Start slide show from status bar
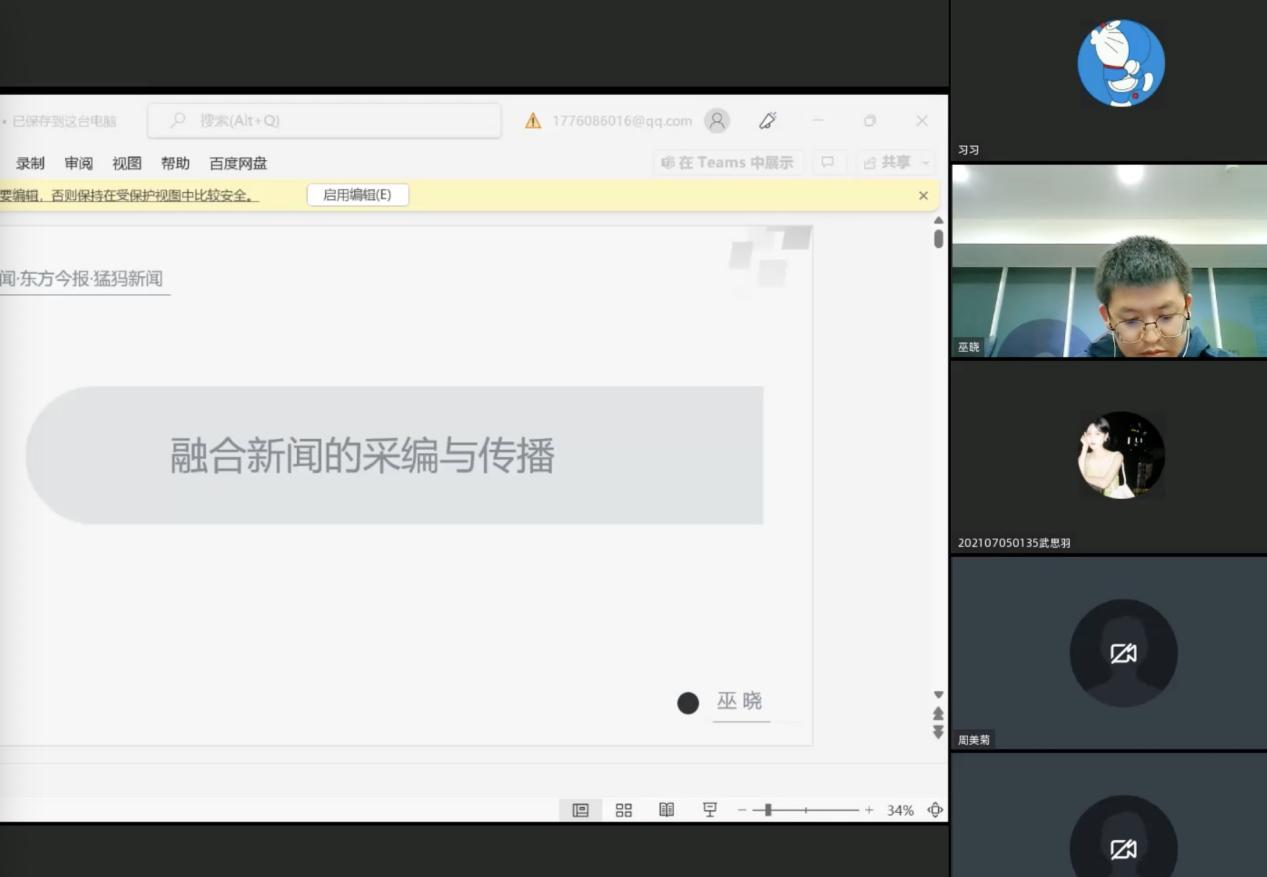The height and width of the screenshot is (877, 1267). tap(710, 810)
